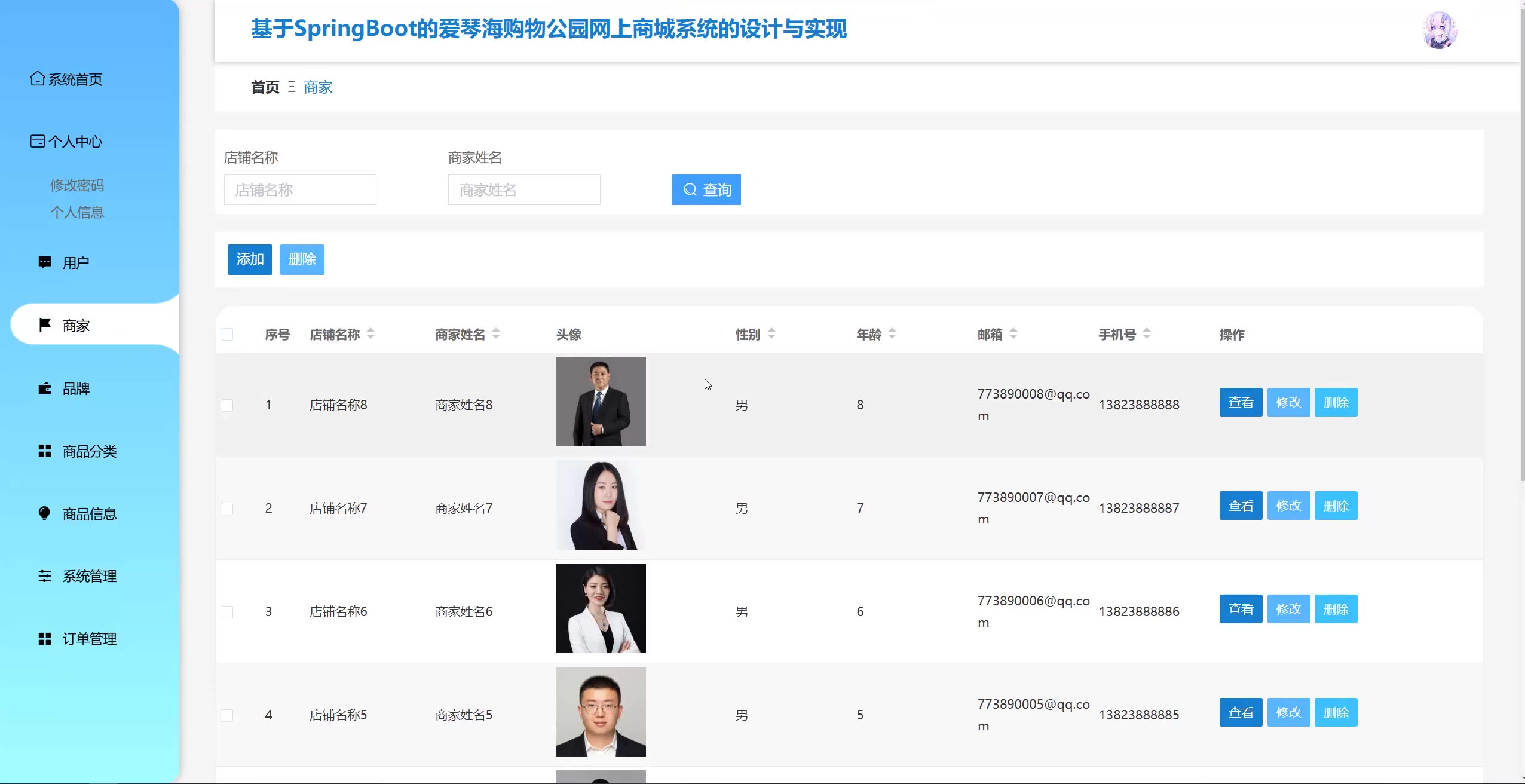Sort by 年龄 using its sort arrows
The width and height of the screenshot is (1525, 784).
892,333
